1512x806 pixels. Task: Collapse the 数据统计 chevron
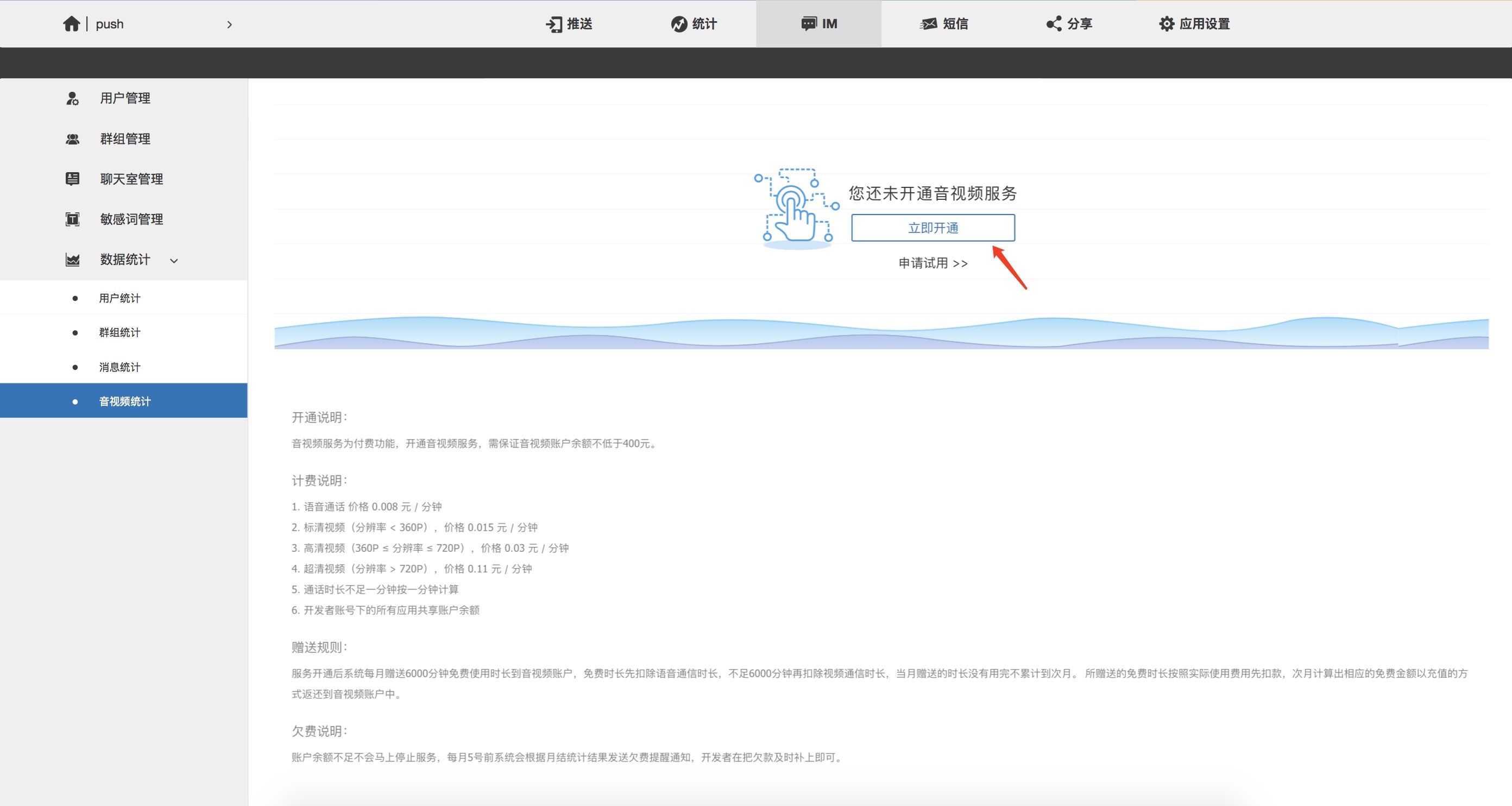click(x=174, y=261)
